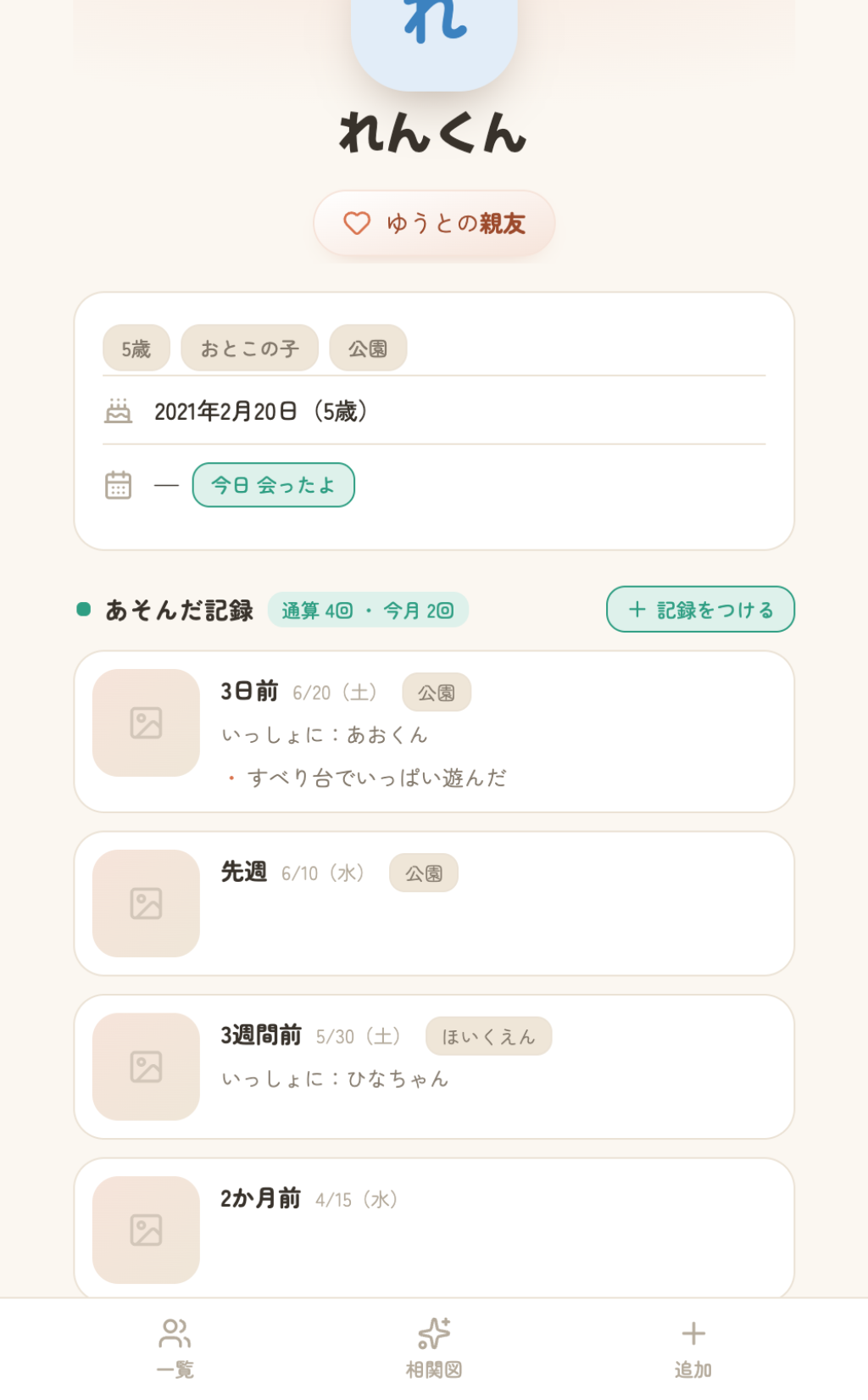Select the 公園 tag in the profile card

pyautogui.click(x=368, y=349)
